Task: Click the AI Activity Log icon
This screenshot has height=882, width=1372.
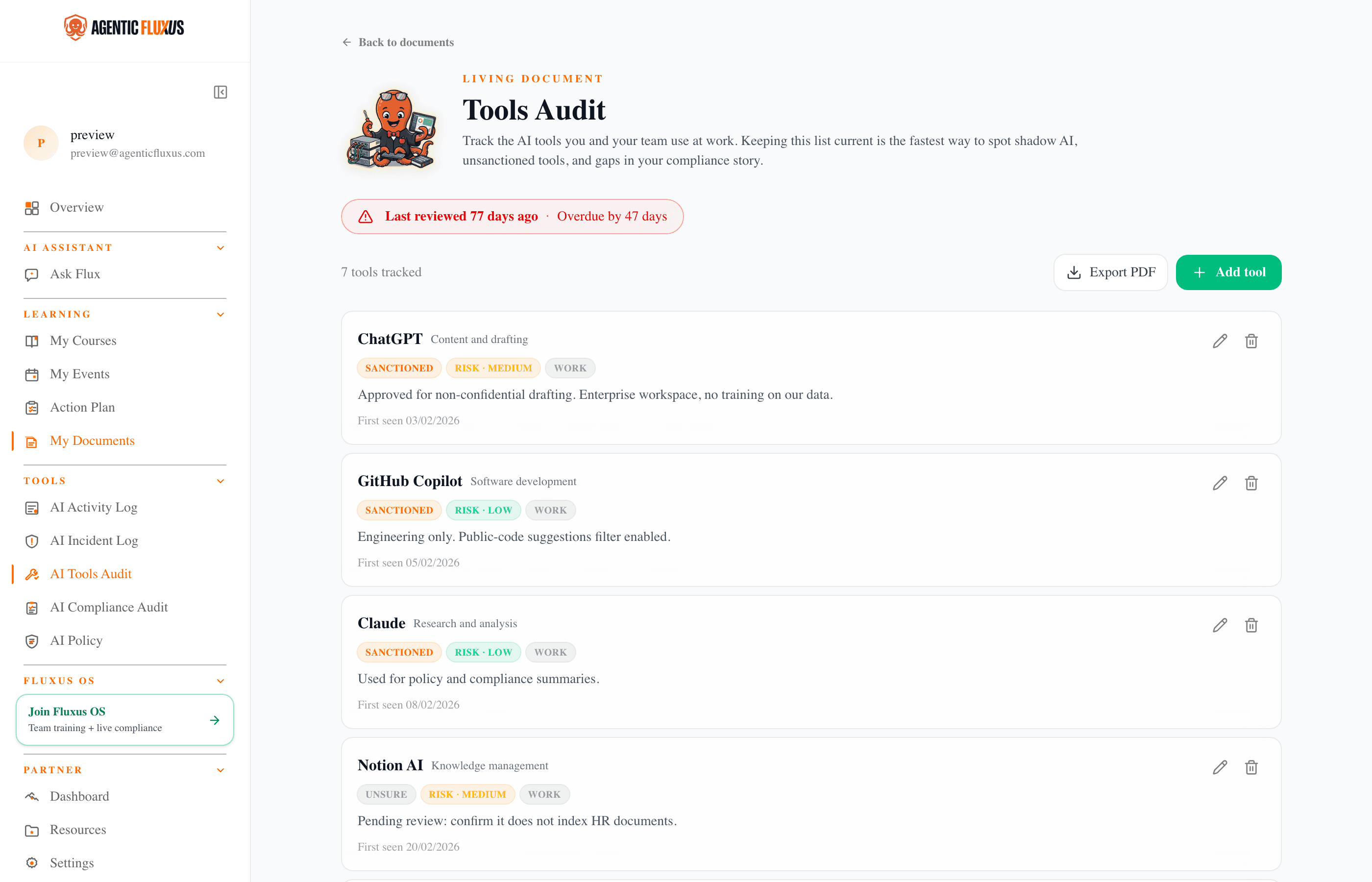Action: 32,508
